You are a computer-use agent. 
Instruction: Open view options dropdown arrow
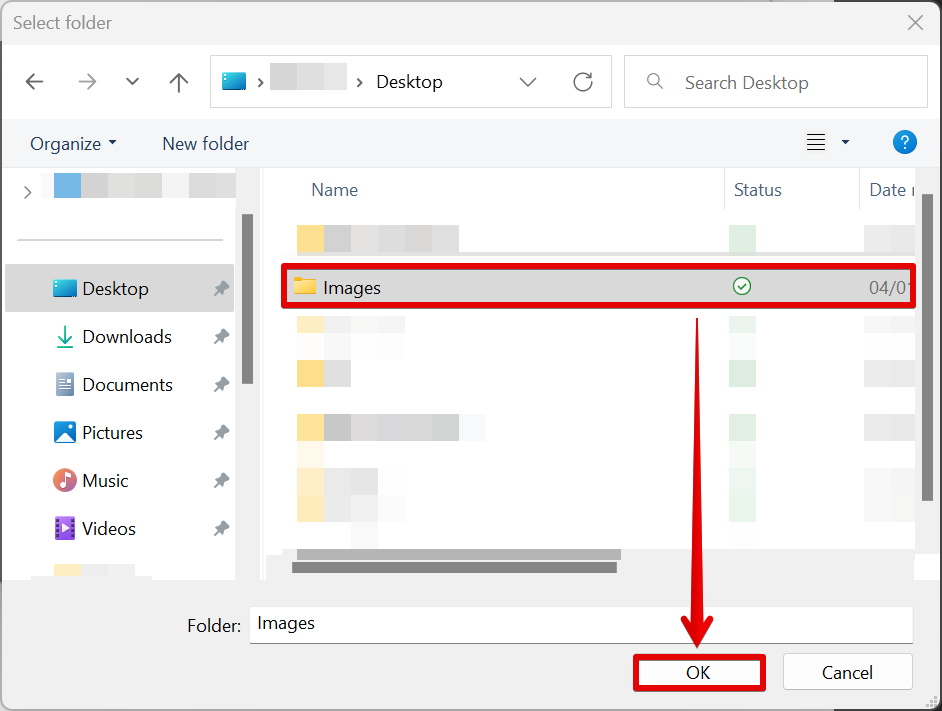click(845, 142)
